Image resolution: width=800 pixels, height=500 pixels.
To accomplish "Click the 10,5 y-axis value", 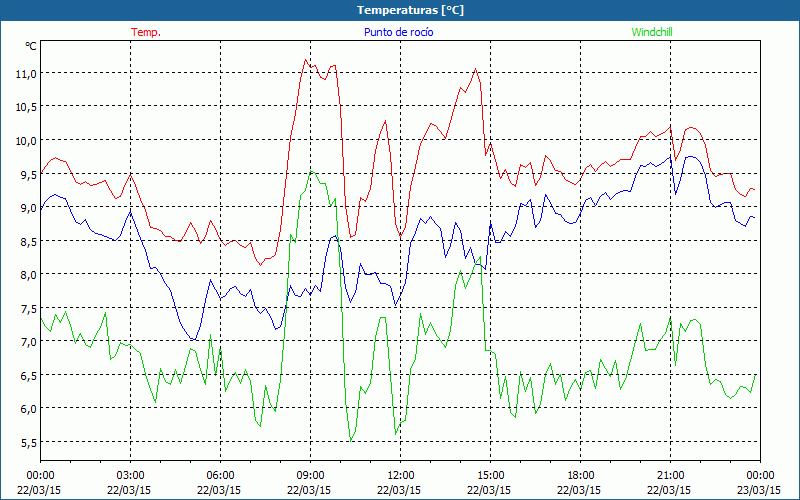I will point(26,107).
